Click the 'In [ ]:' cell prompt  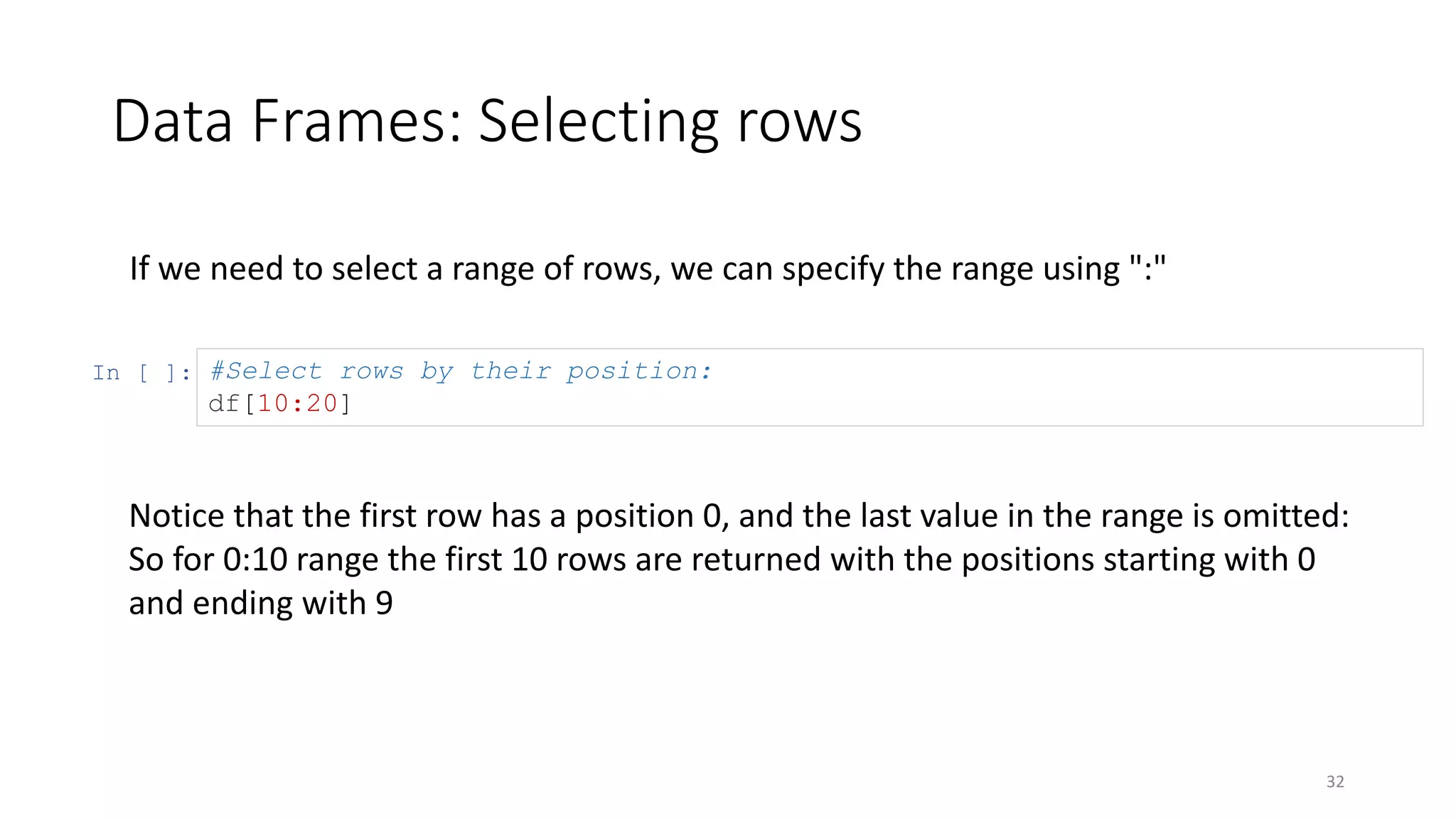tap(141, 373)
